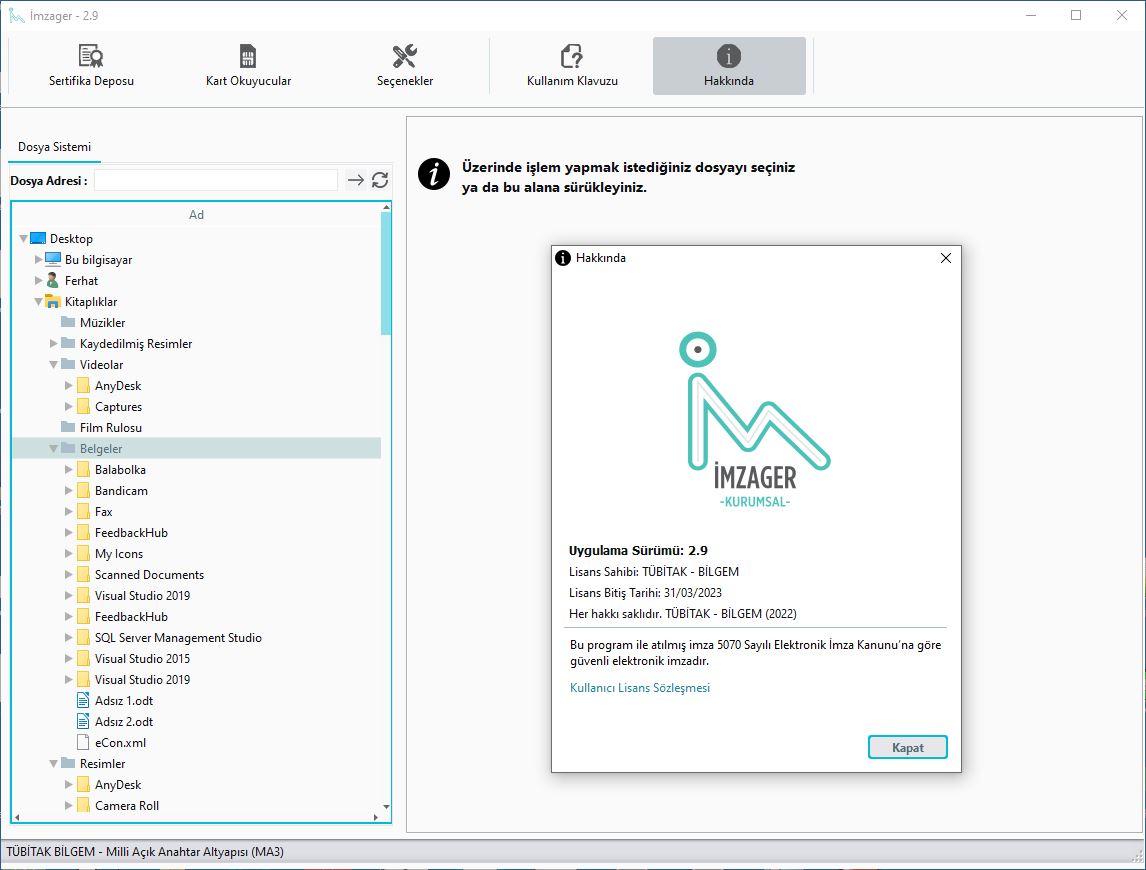Click the Kitaplıklar libraries icon
The image size is (1146, 870).
pyautogui.click(x=53, y=302)
